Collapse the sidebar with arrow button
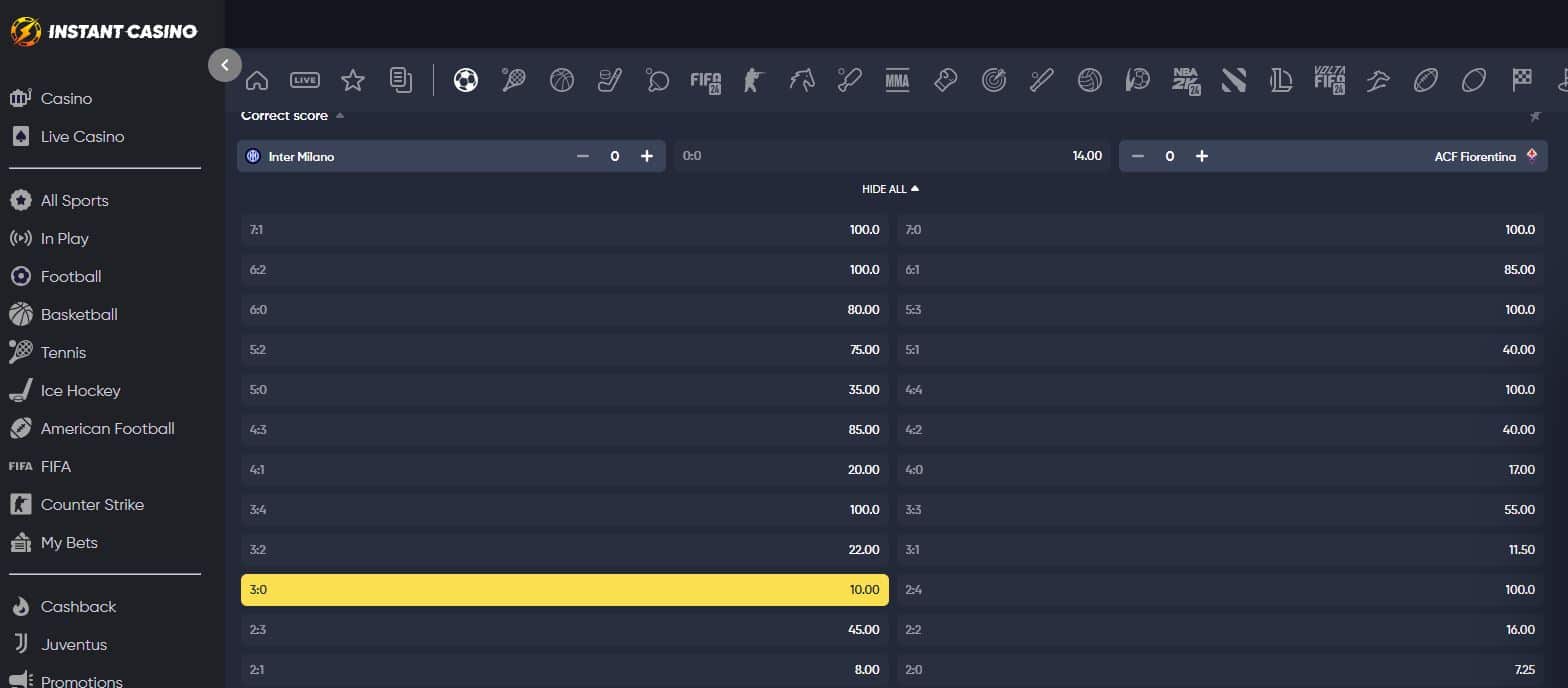1568x688 pixels. [225, 65]
